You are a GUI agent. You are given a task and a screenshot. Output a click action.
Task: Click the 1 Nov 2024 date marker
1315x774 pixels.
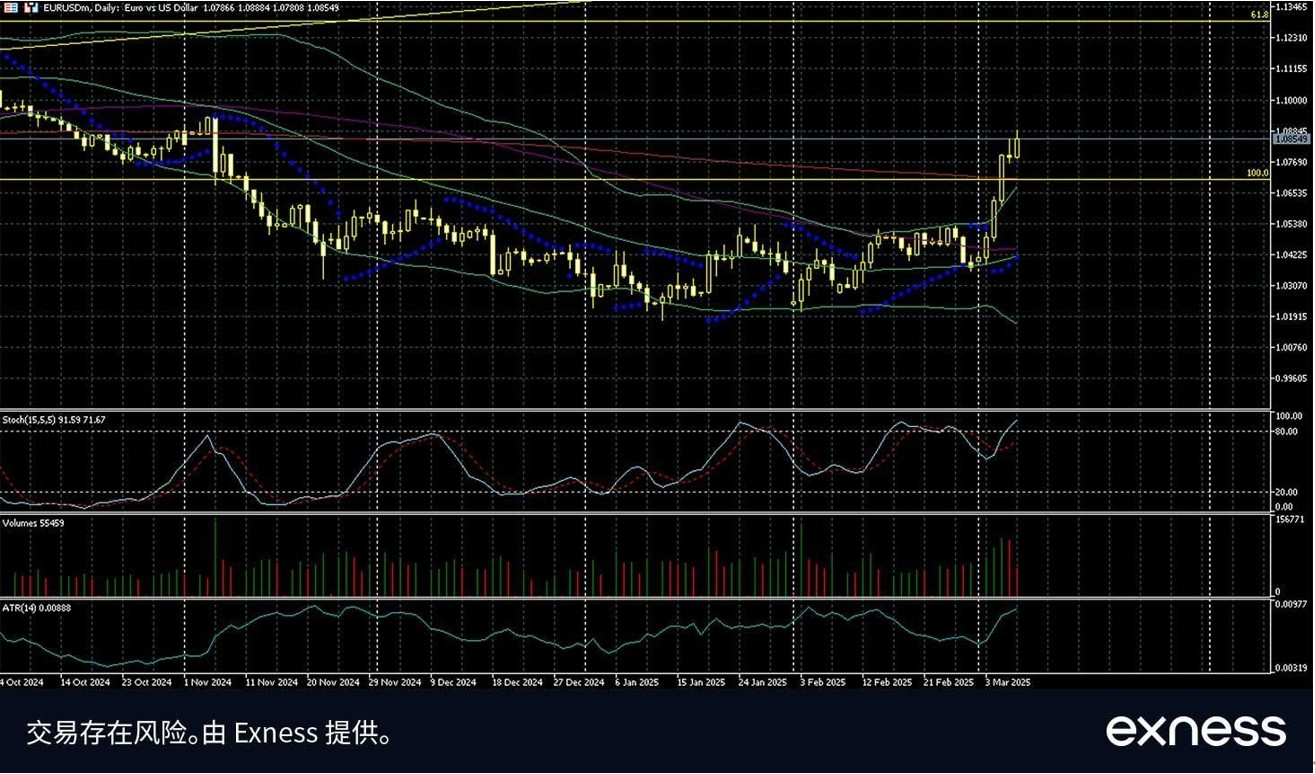pyautogui.click(x=208, y=682)
